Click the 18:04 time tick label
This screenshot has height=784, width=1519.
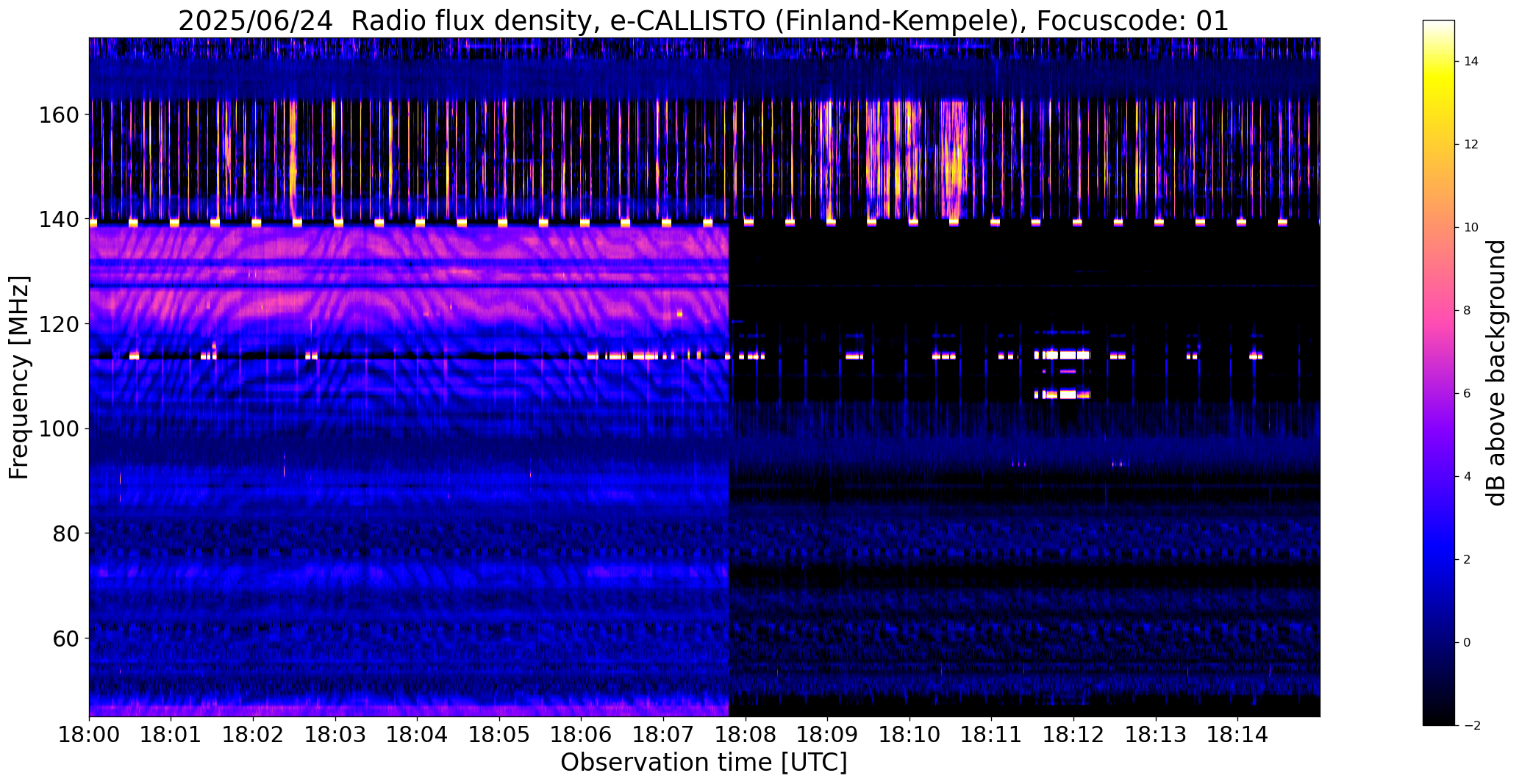(417, 735)
